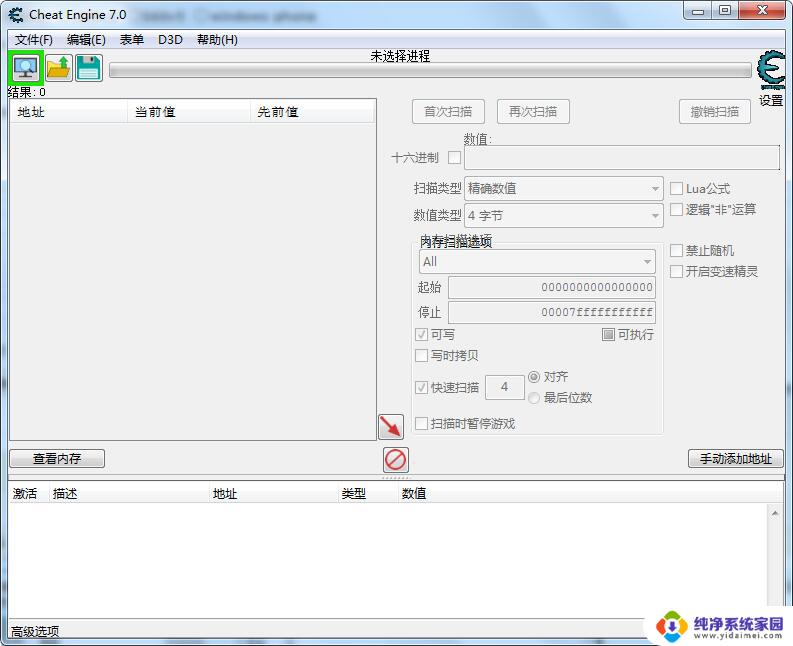The height and width of the screenshot is (646, 793).
Task: Open the process selection icon
Action: 26,68
